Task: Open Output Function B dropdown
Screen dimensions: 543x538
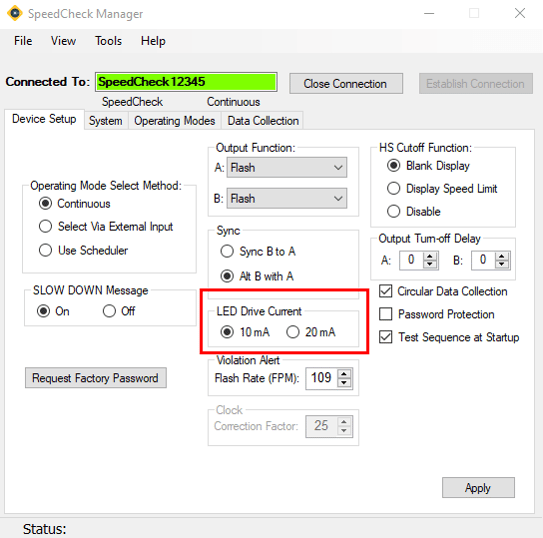Action: click(x=286, y=198)
